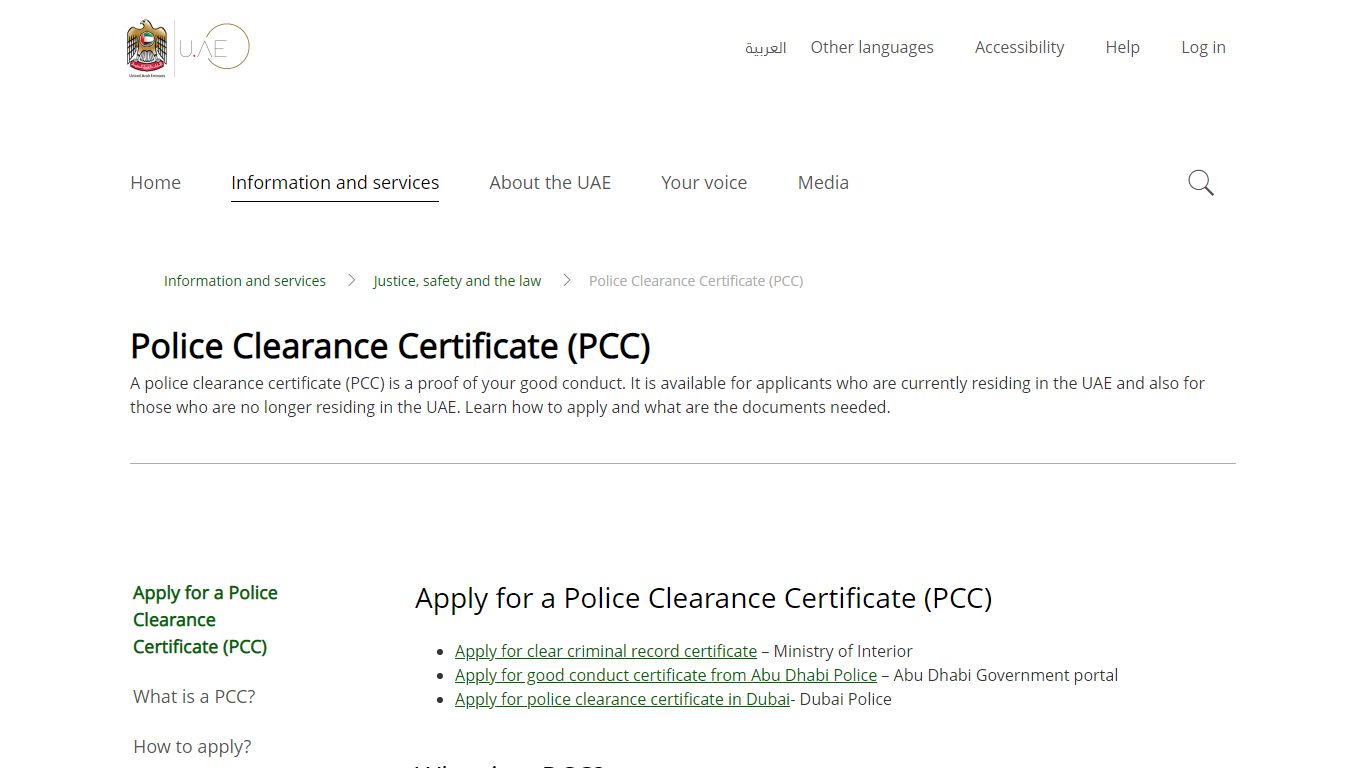1366x768 pixels.
Task: Go to Home in main navigation
Action: pos(155,183)
